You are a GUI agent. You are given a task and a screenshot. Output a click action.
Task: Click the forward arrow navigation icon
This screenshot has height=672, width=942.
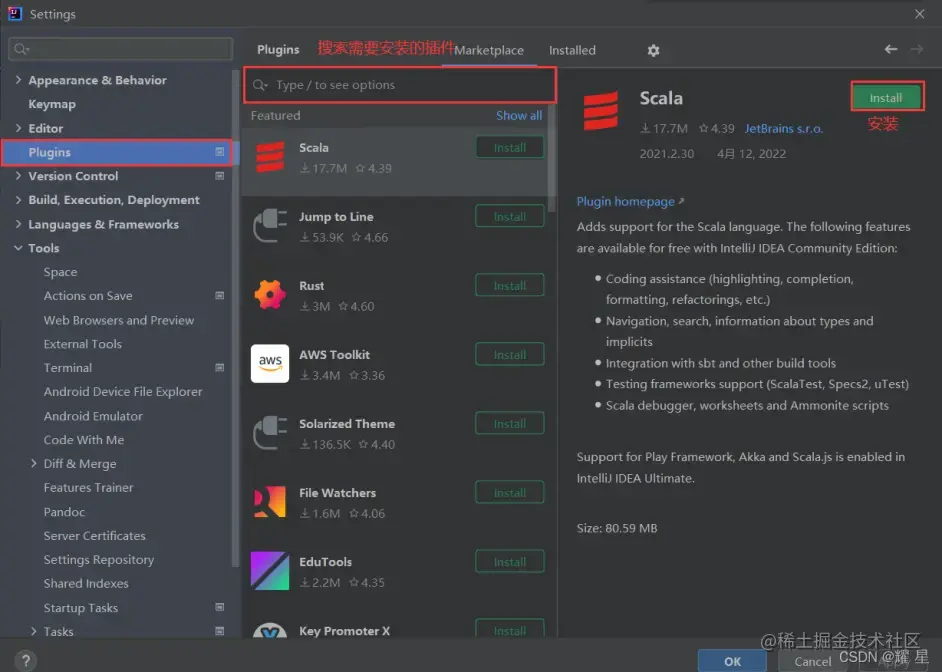coord(917,49)
